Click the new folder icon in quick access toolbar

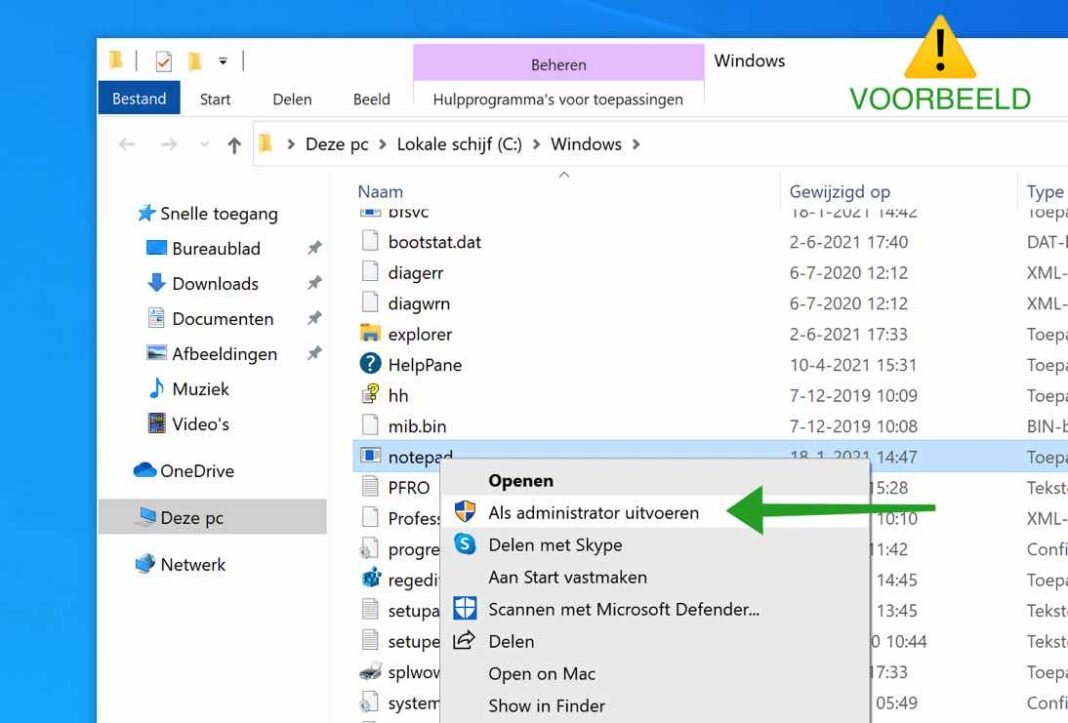point(195,61)
